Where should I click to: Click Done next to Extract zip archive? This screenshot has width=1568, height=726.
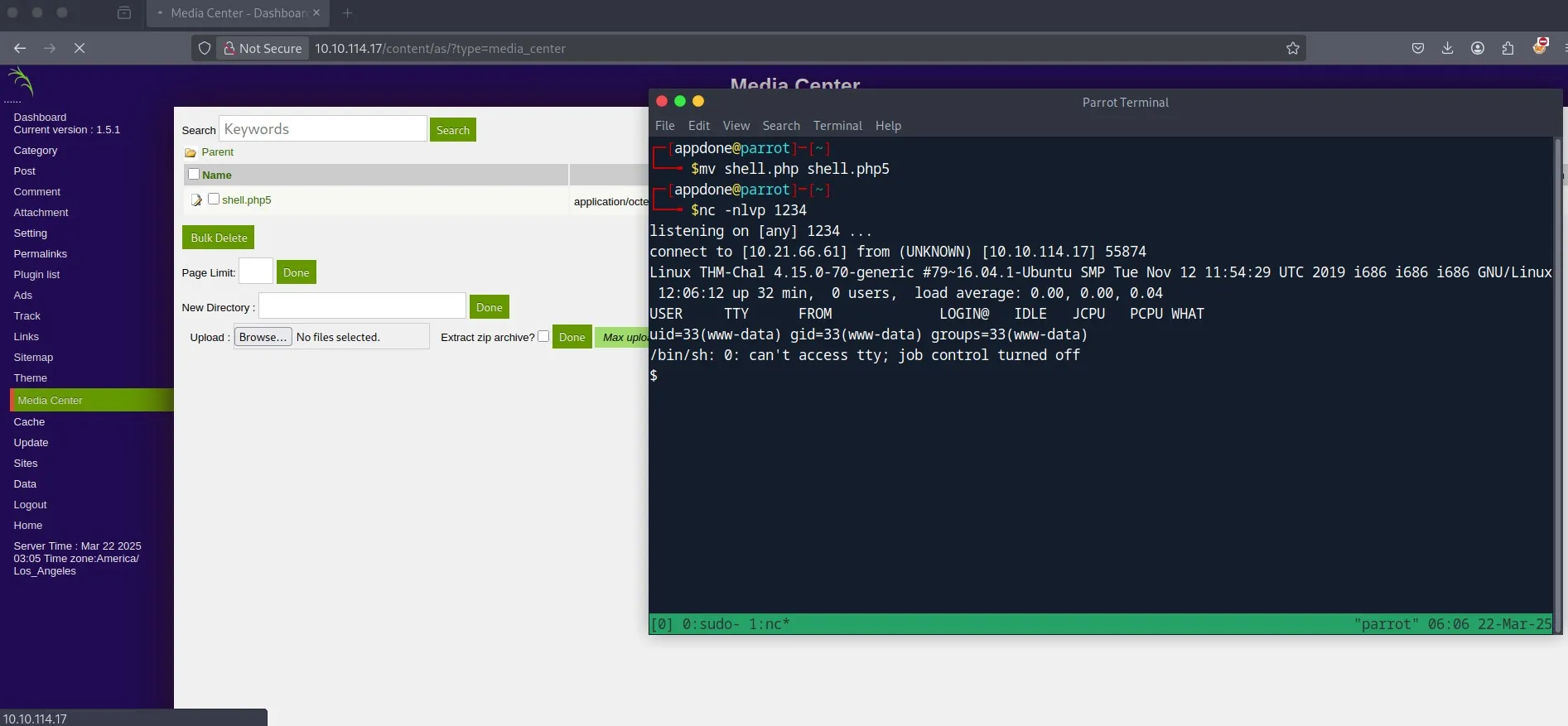click(572, 337)
